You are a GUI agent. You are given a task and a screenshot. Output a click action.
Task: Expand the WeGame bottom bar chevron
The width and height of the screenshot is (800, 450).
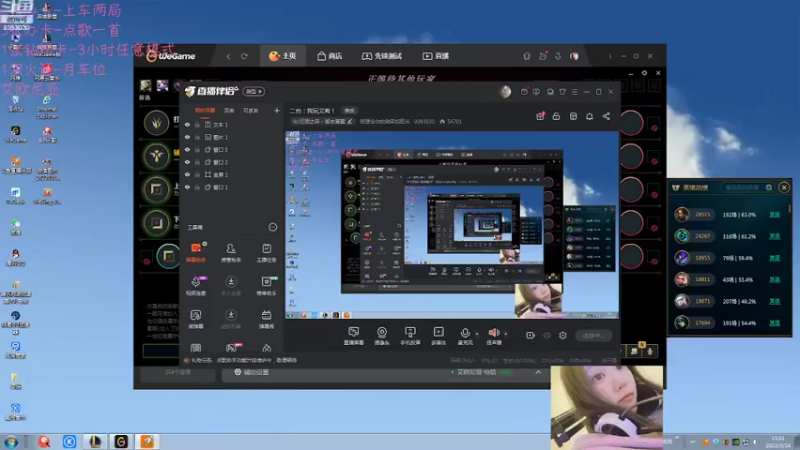[x=538, y=372]
